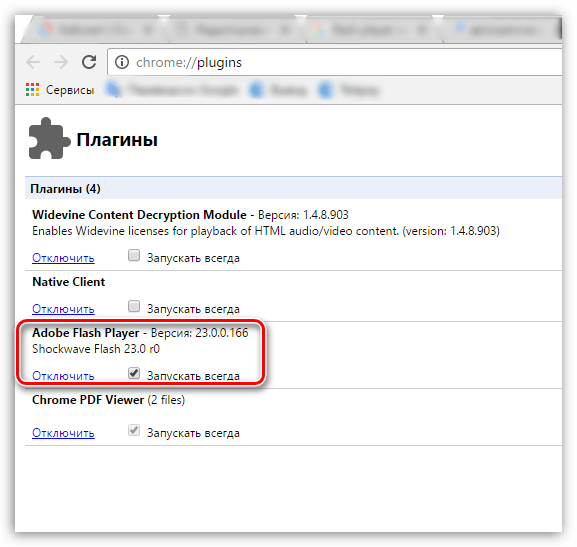Click Отключить link under Widevine module
Viewport: 577px width, 547px height.
pos(63,258)
